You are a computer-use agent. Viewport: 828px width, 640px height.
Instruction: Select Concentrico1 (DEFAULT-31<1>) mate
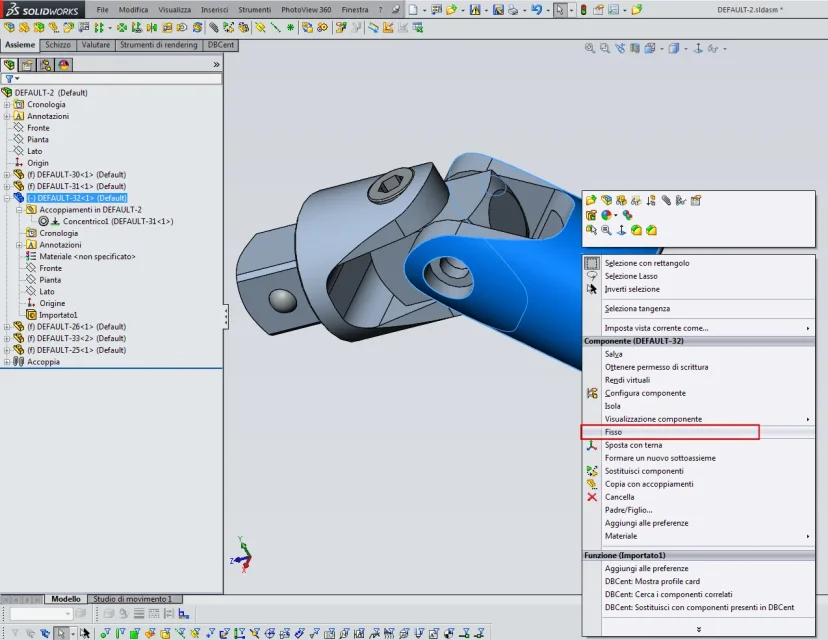click(x=118, y=221)
